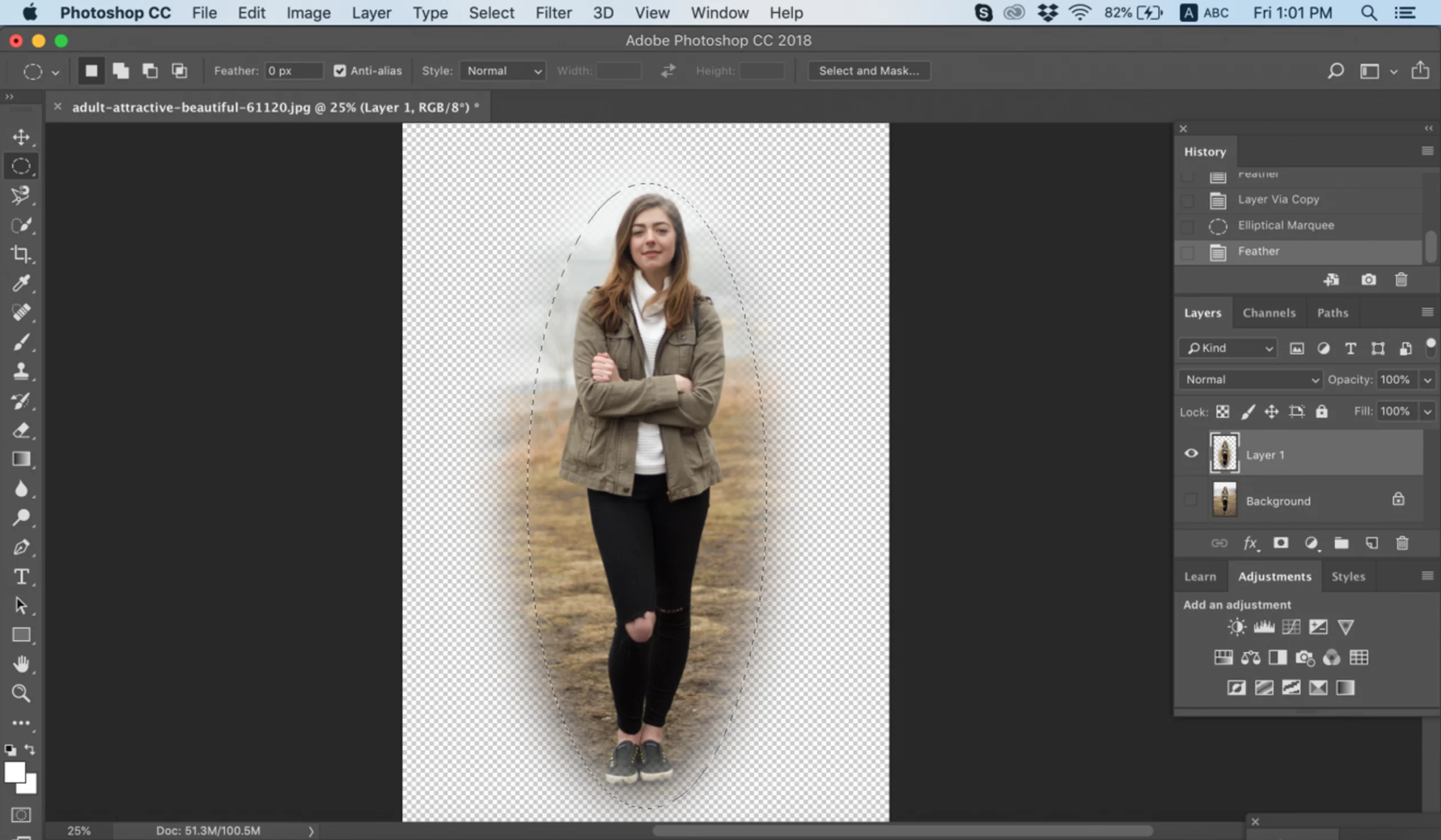Select the Elliptical Marquee tool
This screenshot has width=1441, height=840.
[22, 166]
